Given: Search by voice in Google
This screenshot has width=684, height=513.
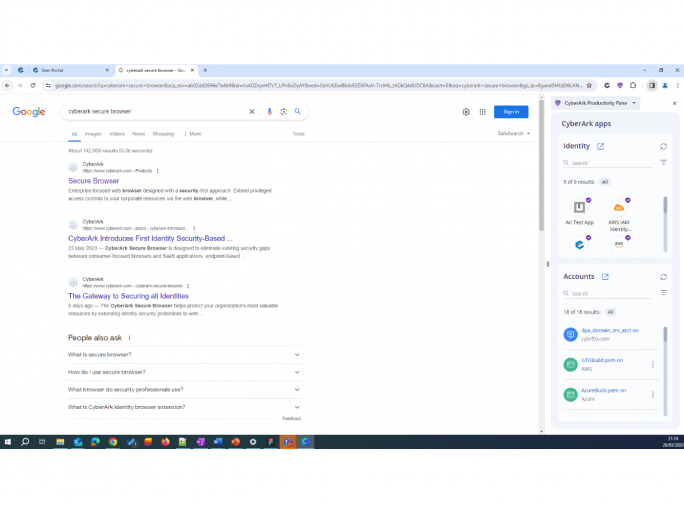Looking at the screenshot, I should pos(269,112).
